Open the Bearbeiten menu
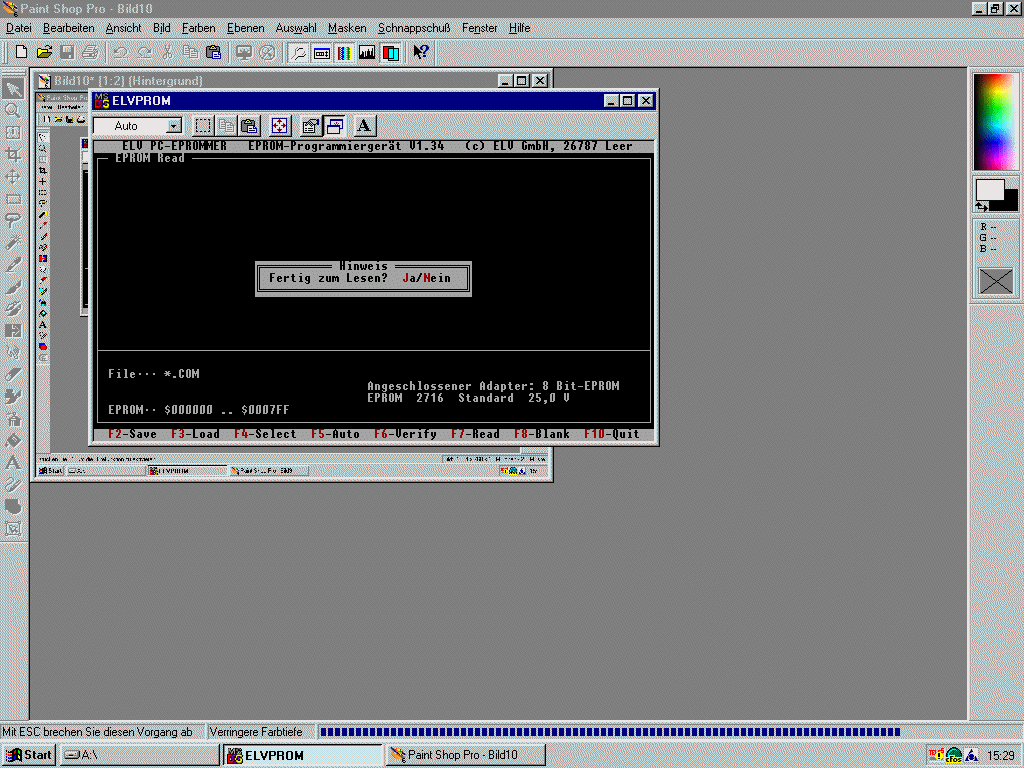The image size is (1024, 768). pos(69,28)
